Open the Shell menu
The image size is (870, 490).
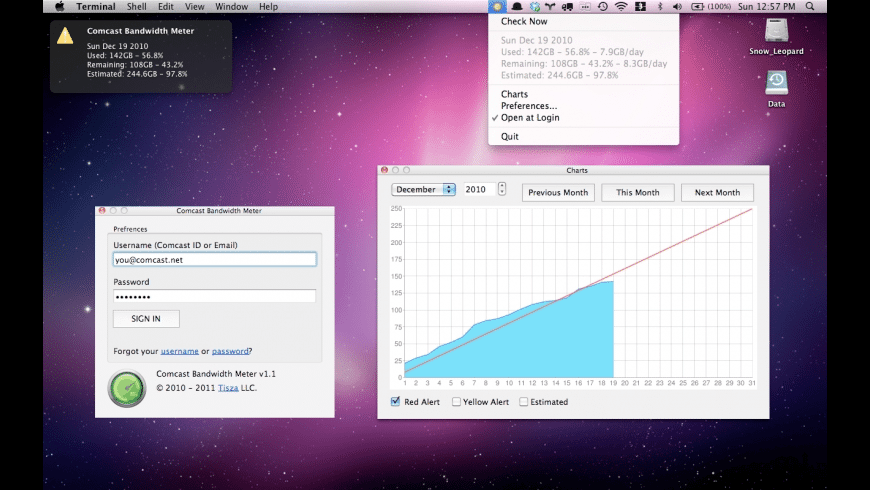[136, 7]
